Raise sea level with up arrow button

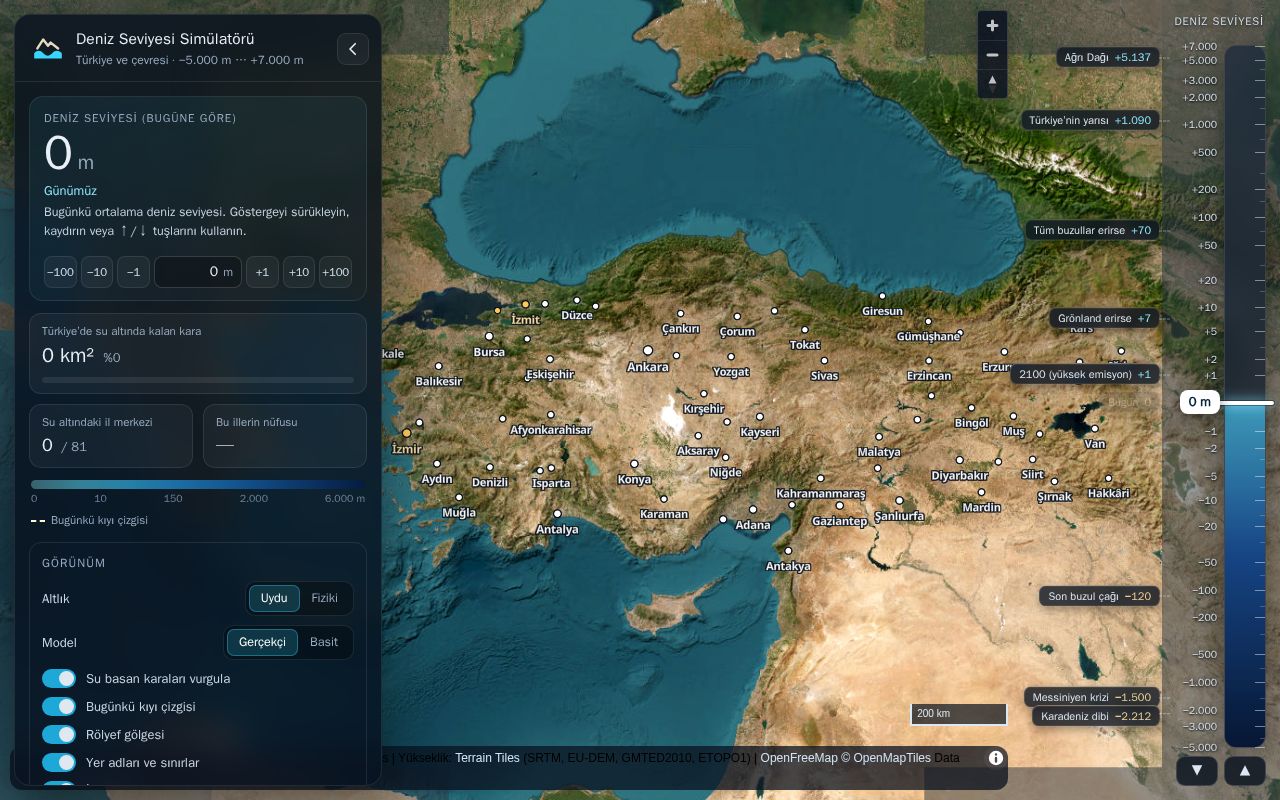tap(1245, 771)
